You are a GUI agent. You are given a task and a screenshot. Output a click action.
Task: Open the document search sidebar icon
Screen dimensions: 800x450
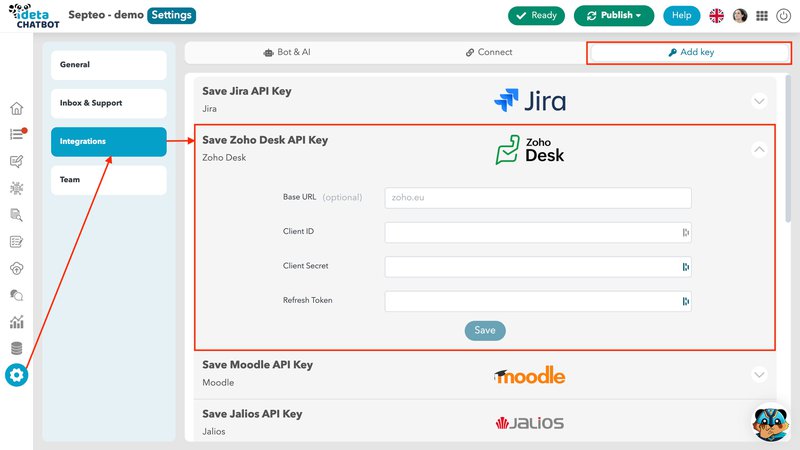[16, 215]
